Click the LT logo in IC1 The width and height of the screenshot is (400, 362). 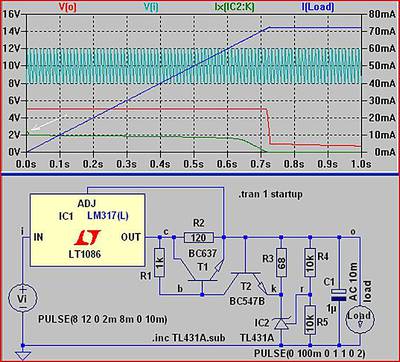tap(88, 237)
